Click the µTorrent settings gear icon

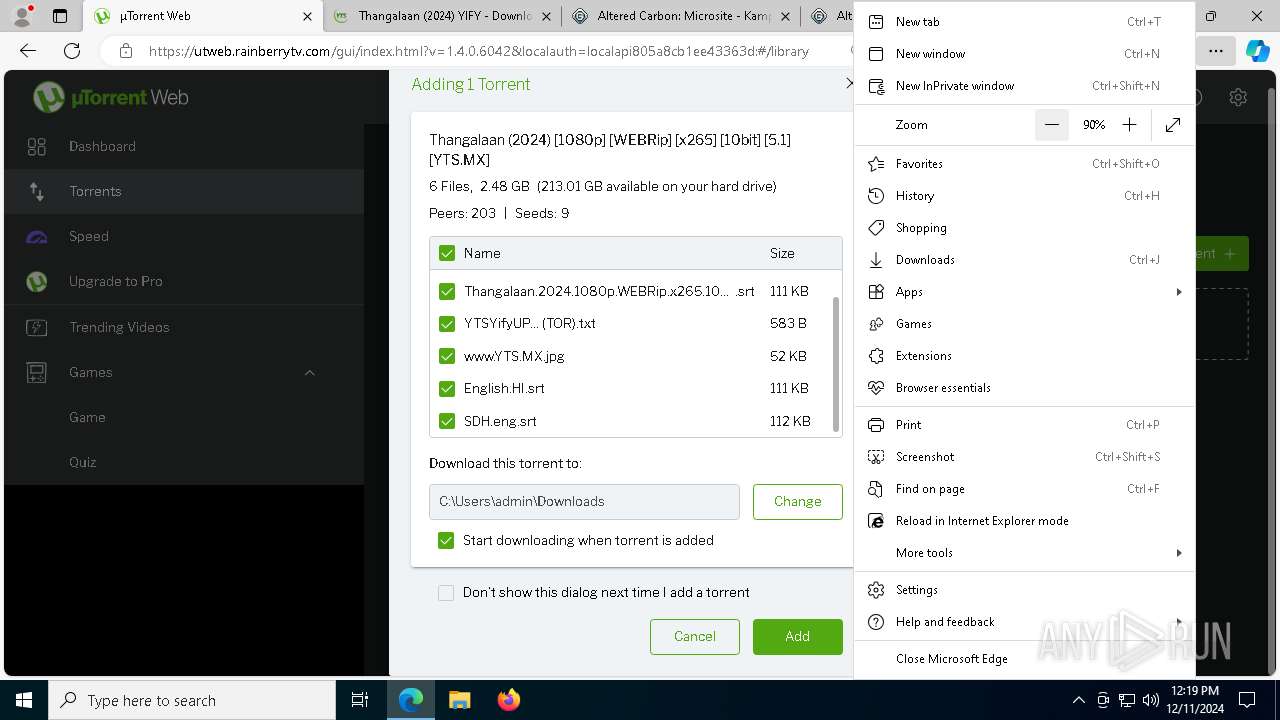point(1238,97)
